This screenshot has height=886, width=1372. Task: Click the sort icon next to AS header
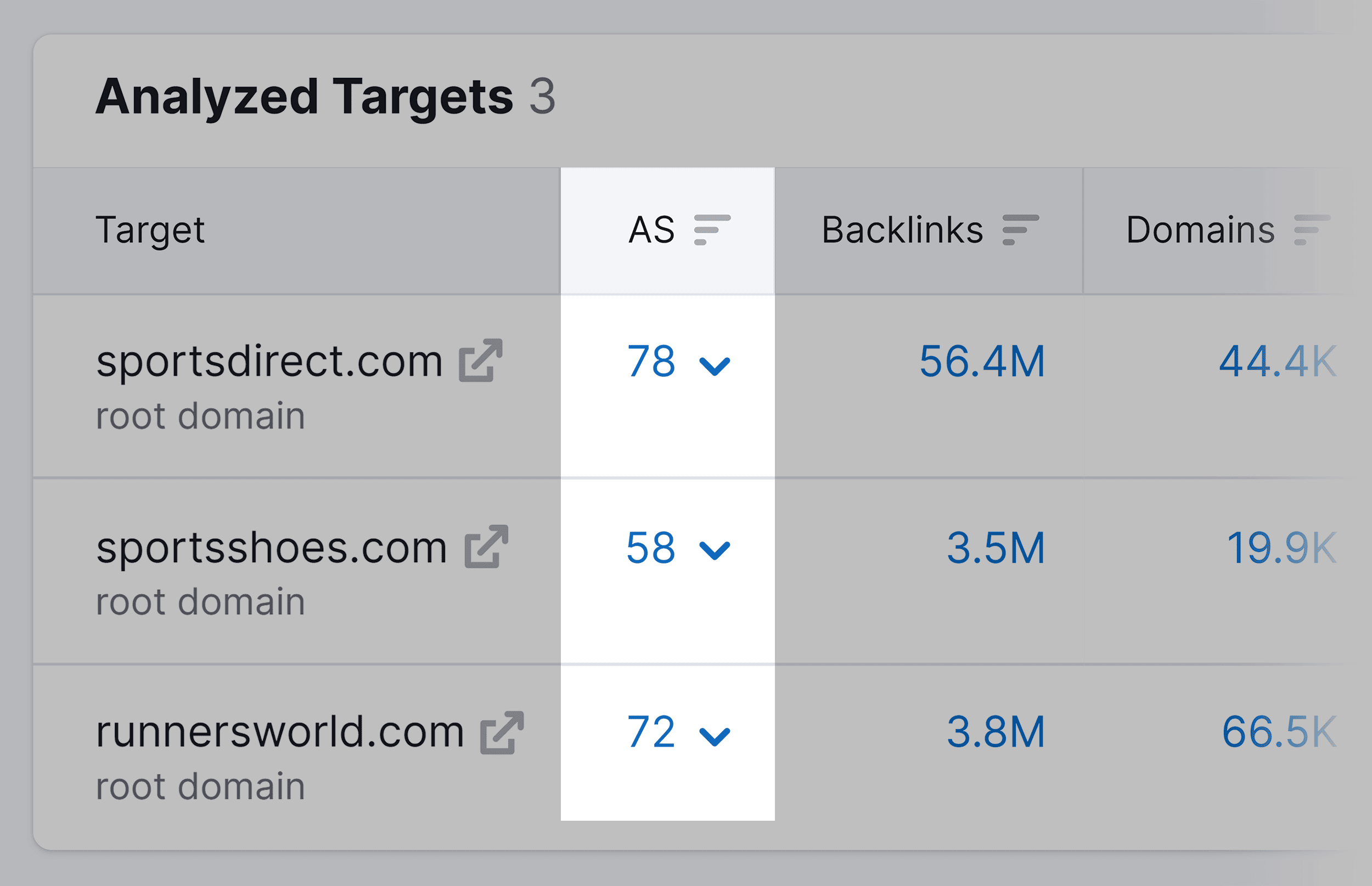click(x=712, y=230)
